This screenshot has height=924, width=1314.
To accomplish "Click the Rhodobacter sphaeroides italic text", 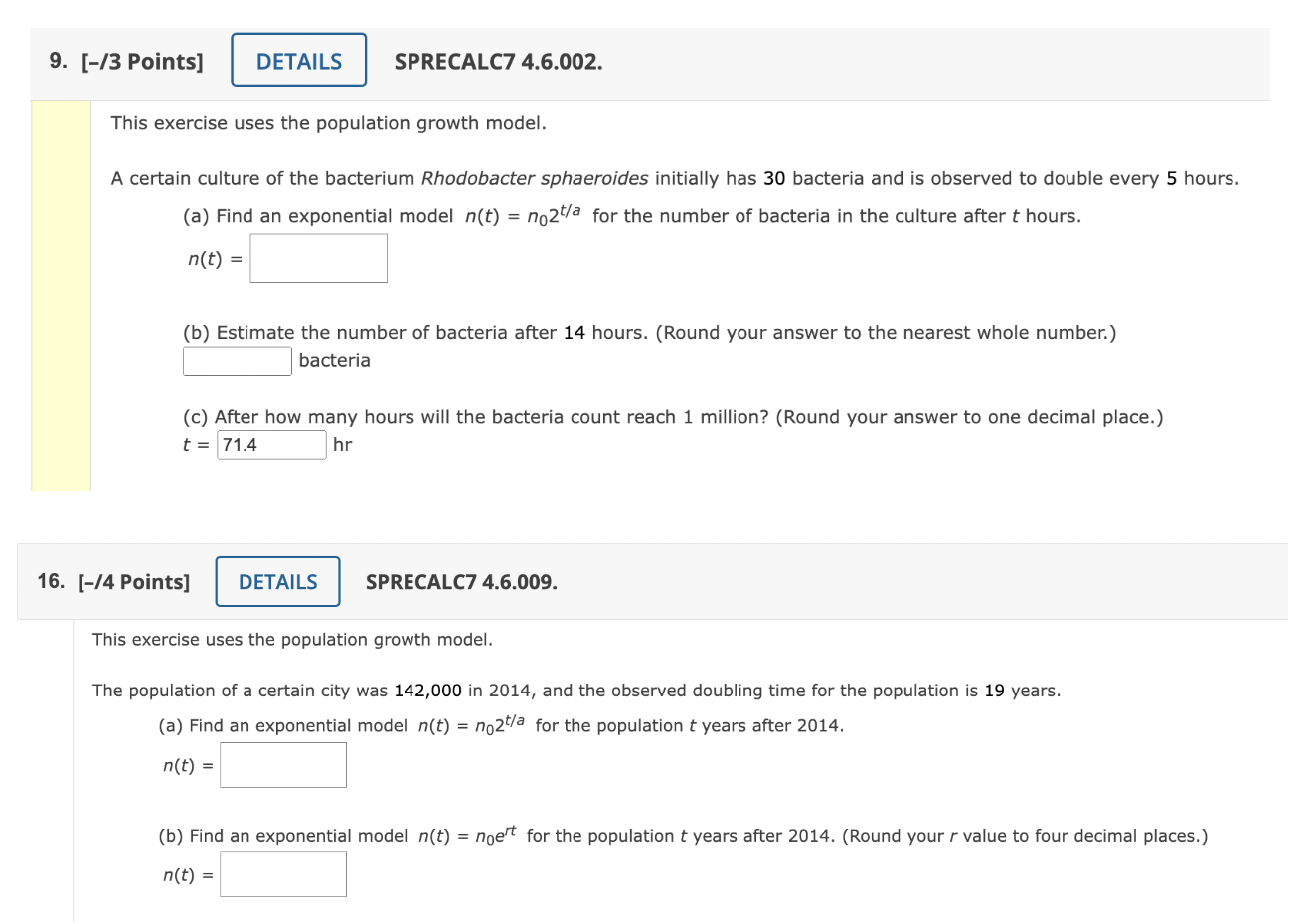I will coord(533,178).
